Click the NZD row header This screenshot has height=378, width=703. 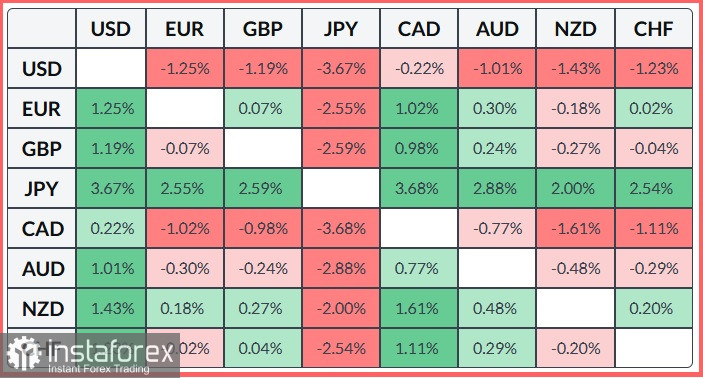(42, 308)
